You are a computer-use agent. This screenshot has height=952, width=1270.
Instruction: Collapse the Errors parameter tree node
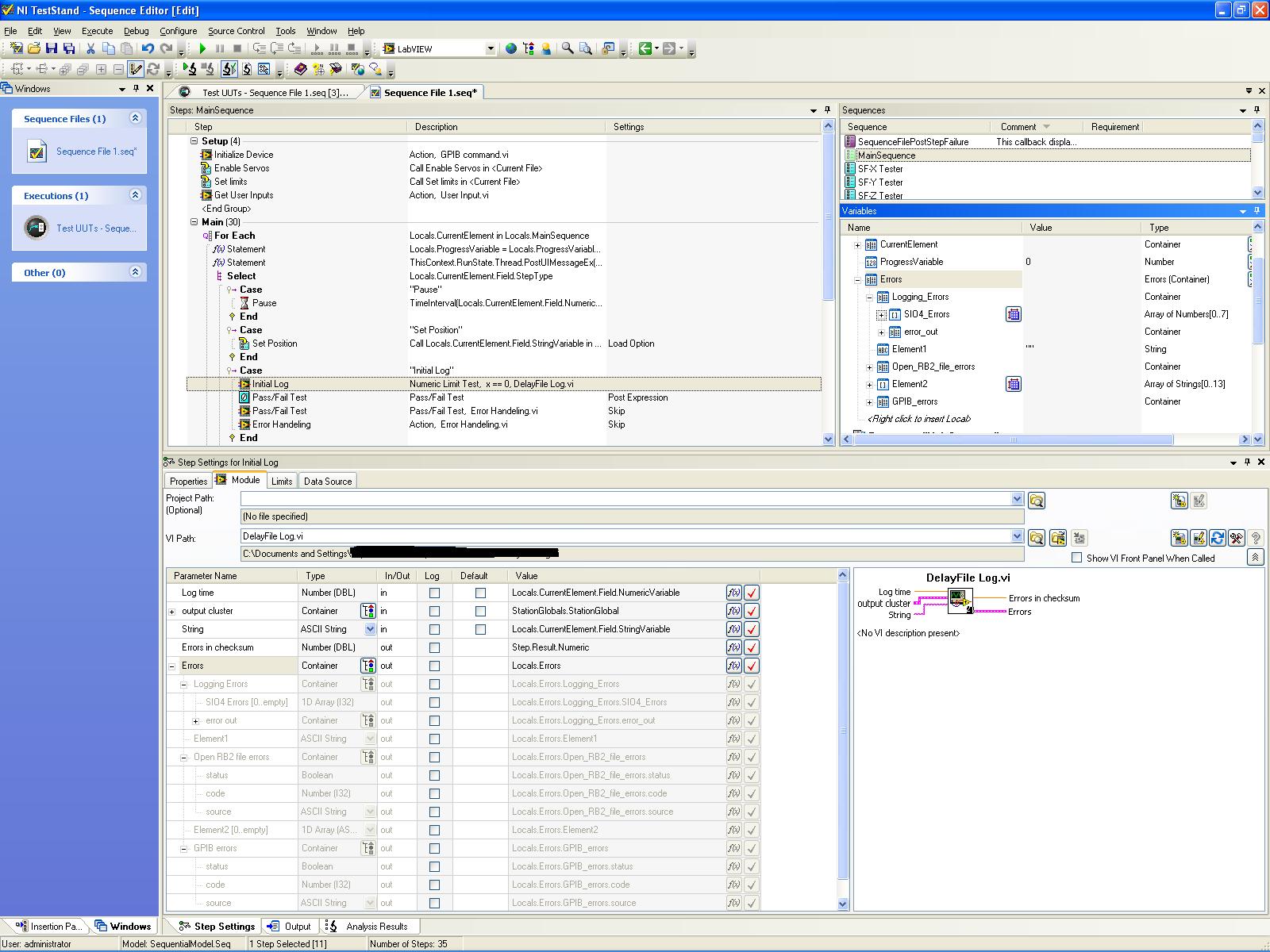(x=172, y=666)
